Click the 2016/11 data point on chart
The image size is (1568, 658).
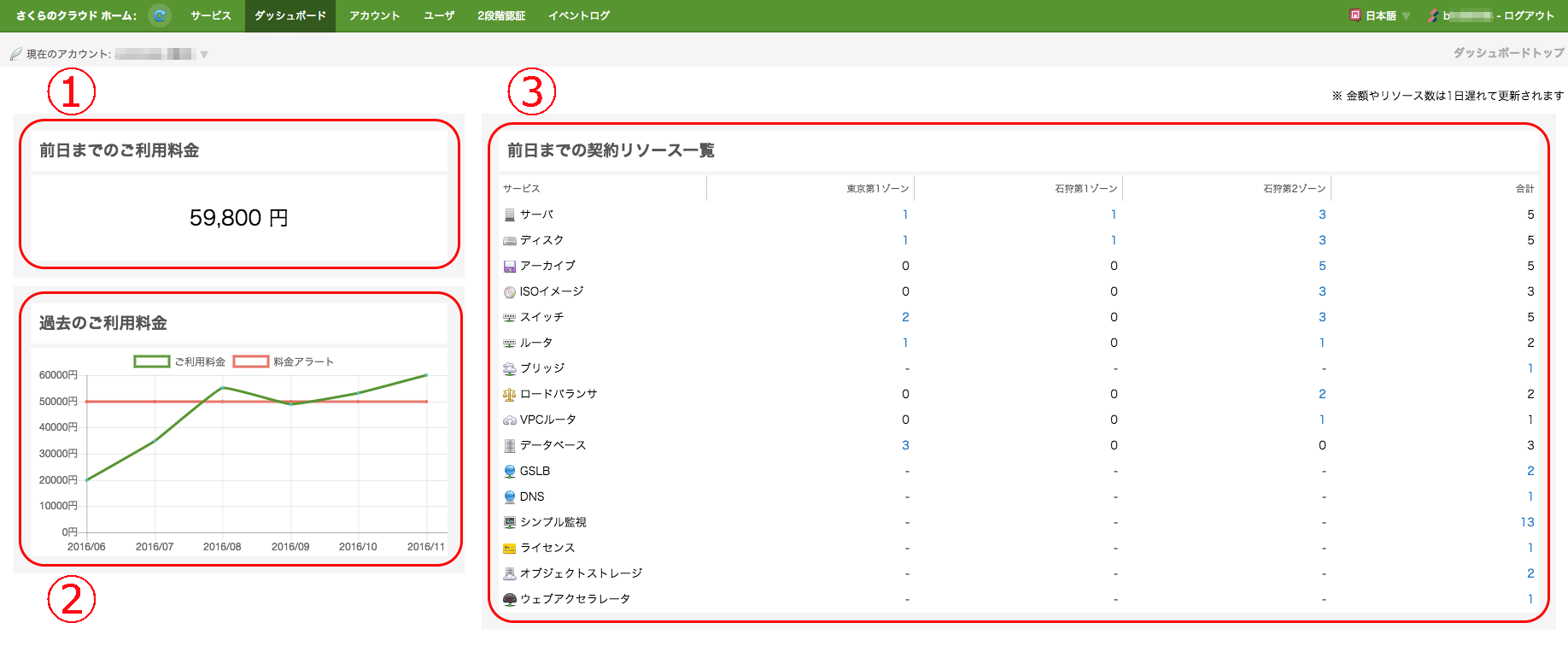(426, 375)
